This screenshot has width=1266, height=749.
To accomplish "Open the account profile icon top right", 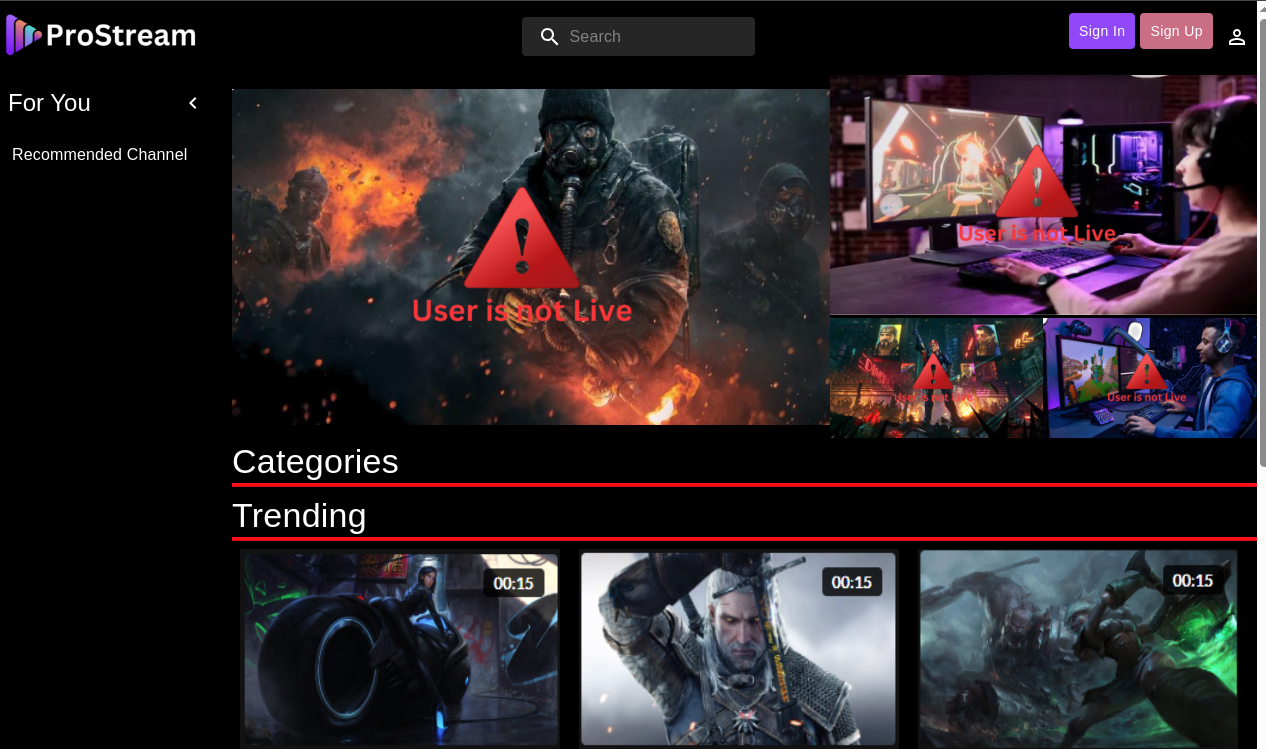I will pos(1237,36).
